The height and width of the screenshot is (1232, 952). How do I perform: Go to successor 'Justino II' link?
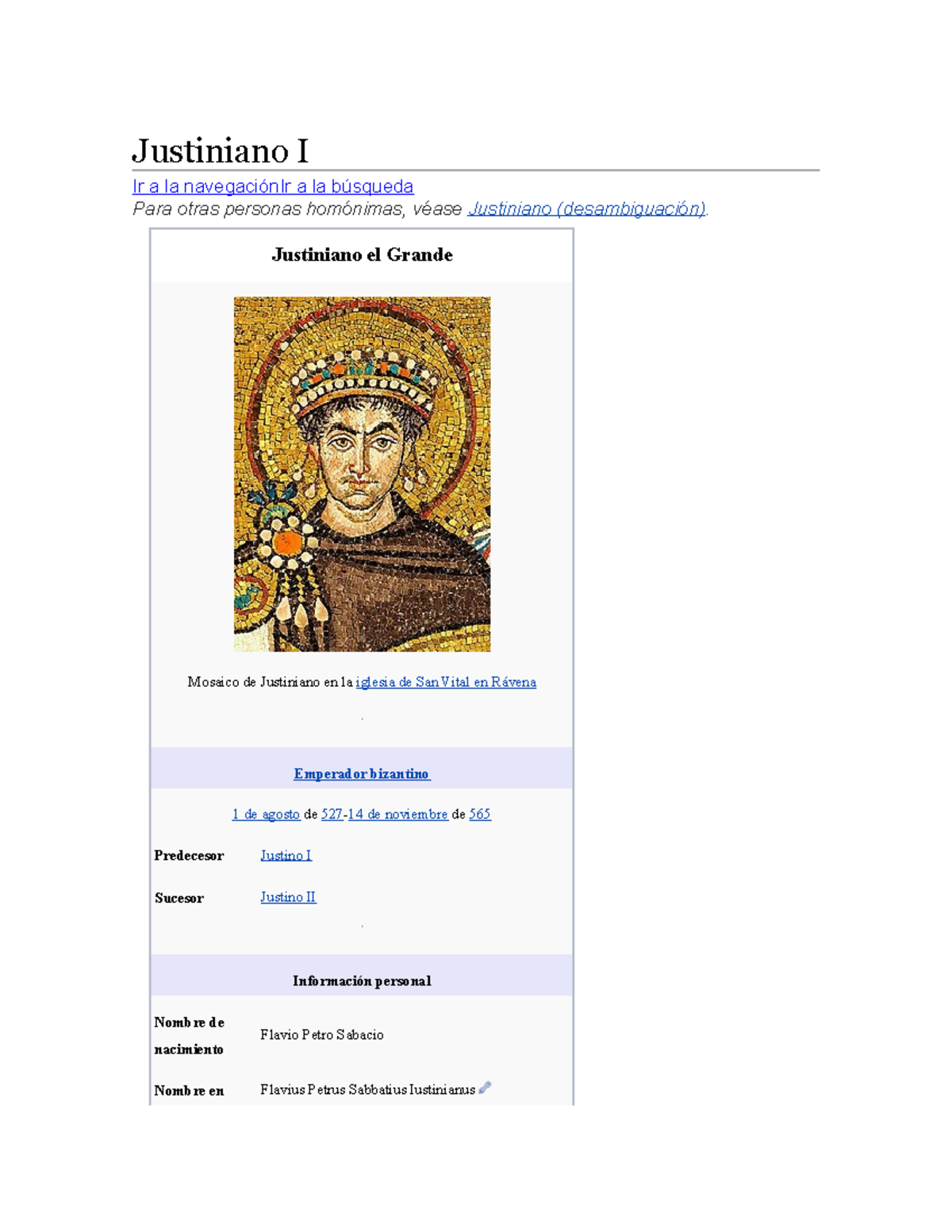click(x=288, y=897)
